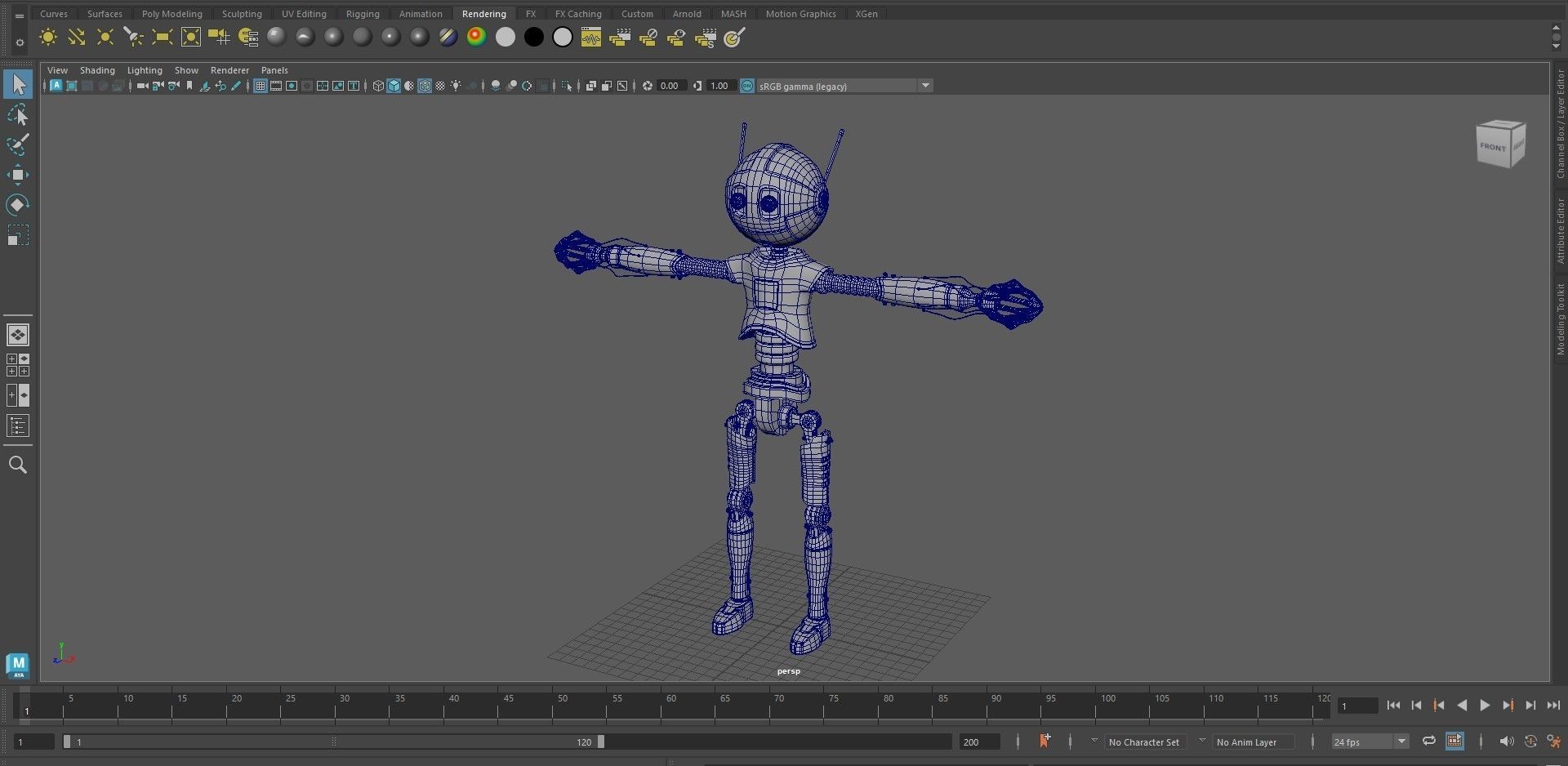Toggle loop playback mode

1429,742
